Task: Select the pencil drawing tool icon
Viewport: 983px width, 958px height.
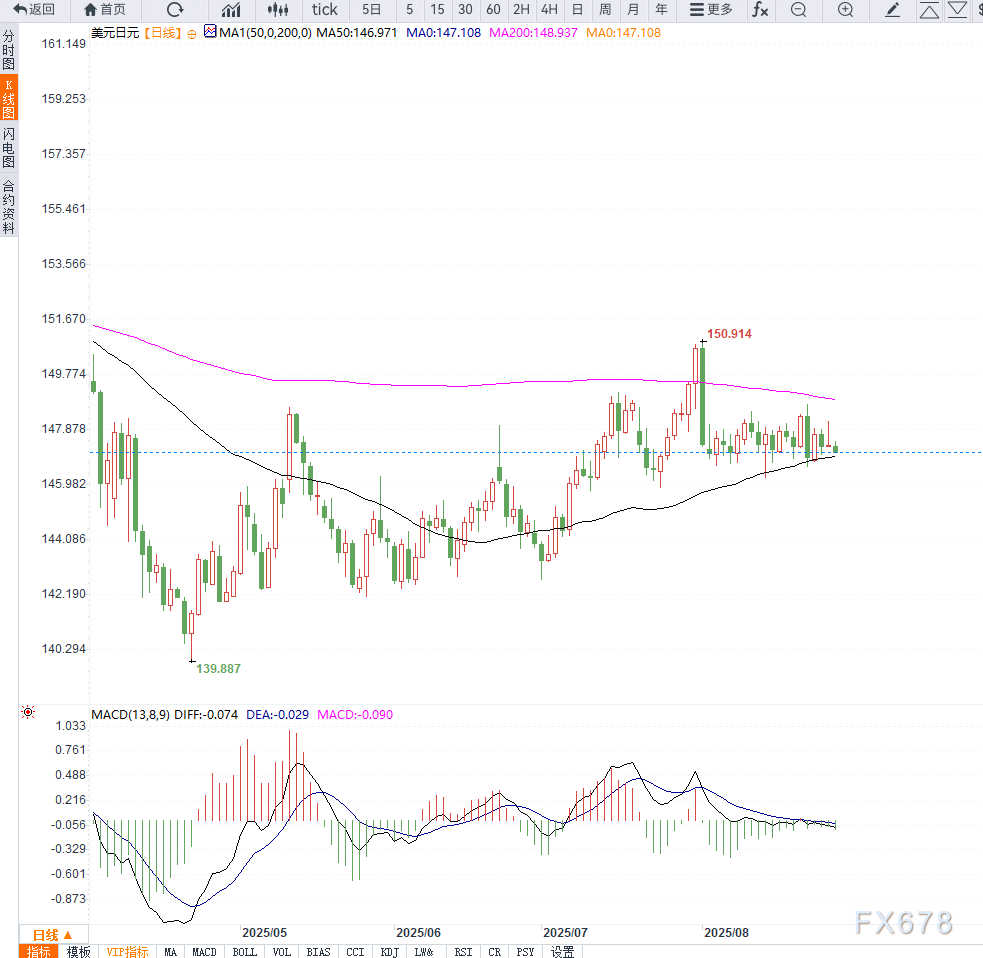Action: tap(893, 10)
